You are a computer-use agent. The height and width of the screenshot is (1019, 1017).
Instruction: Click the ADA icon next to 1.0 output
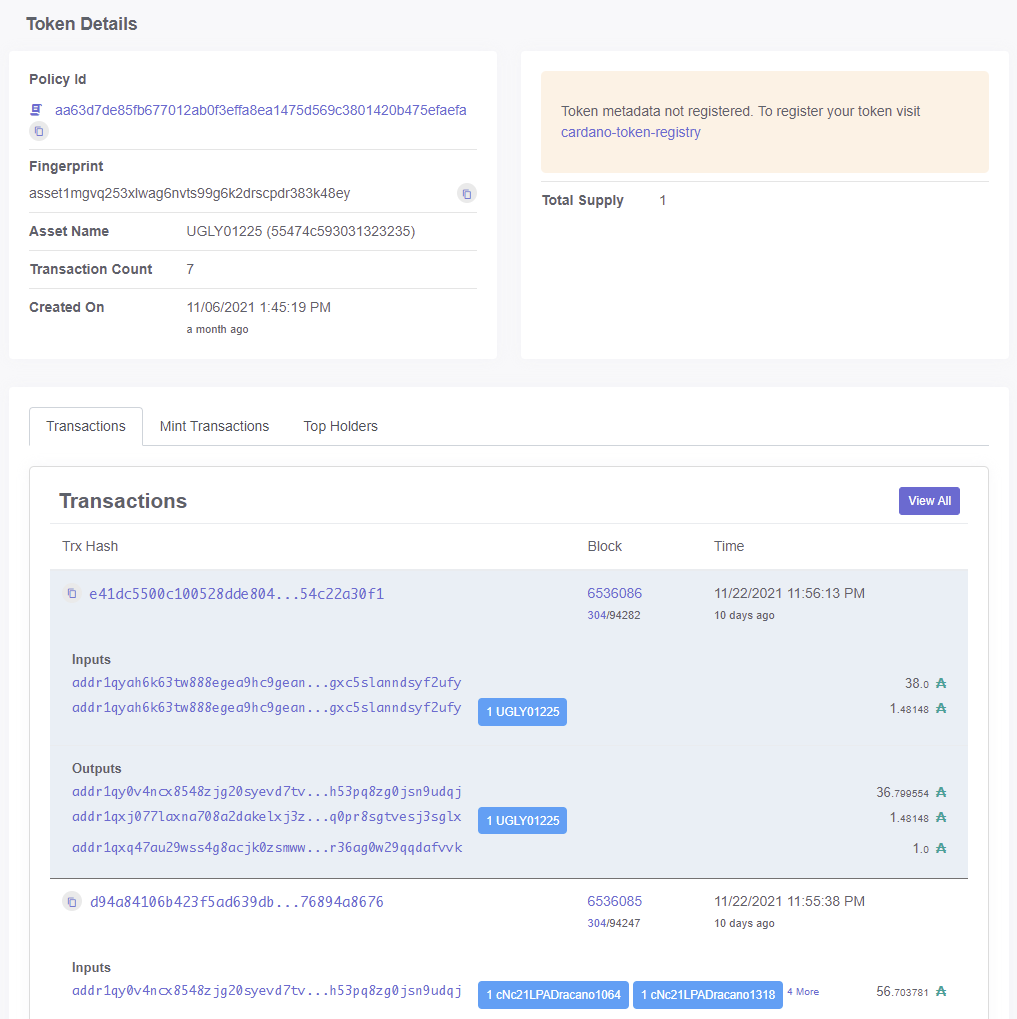tap(939, 848)
